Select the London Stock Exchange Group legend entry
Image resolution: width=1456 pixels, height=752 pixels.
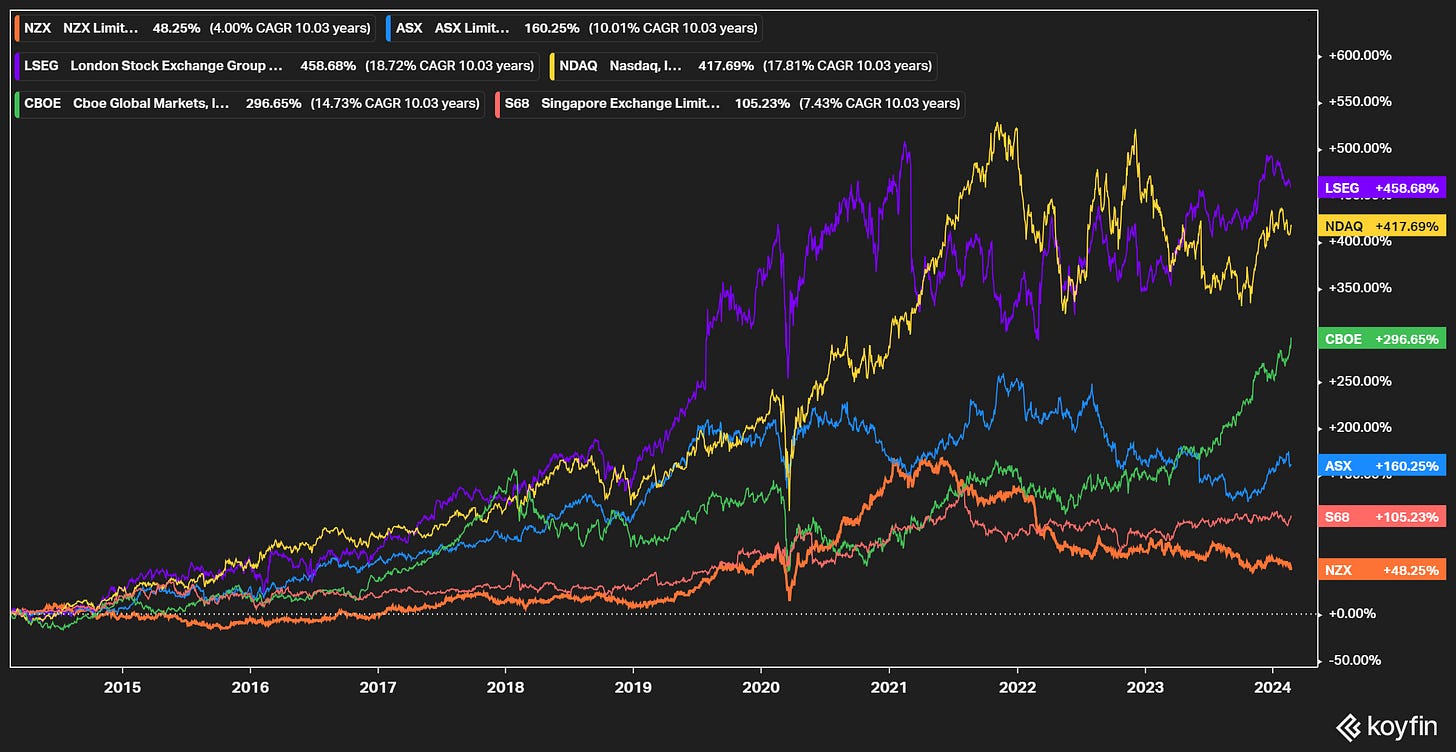(x=276, y=66)
